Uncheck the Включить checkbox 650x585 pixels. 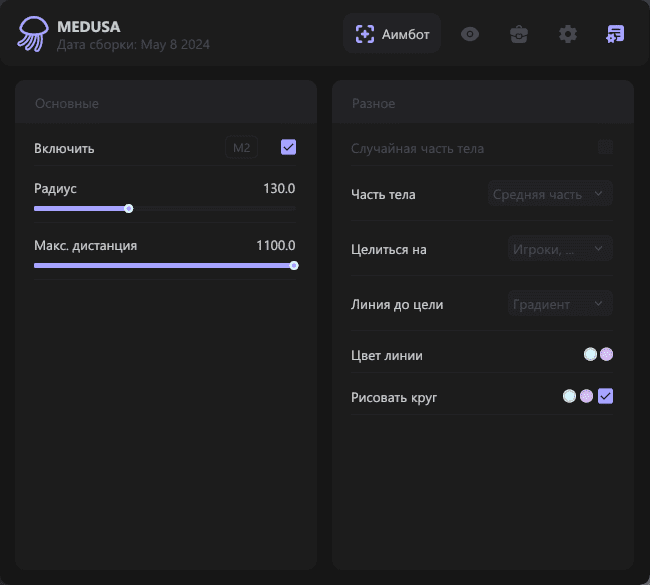[288, 148]
